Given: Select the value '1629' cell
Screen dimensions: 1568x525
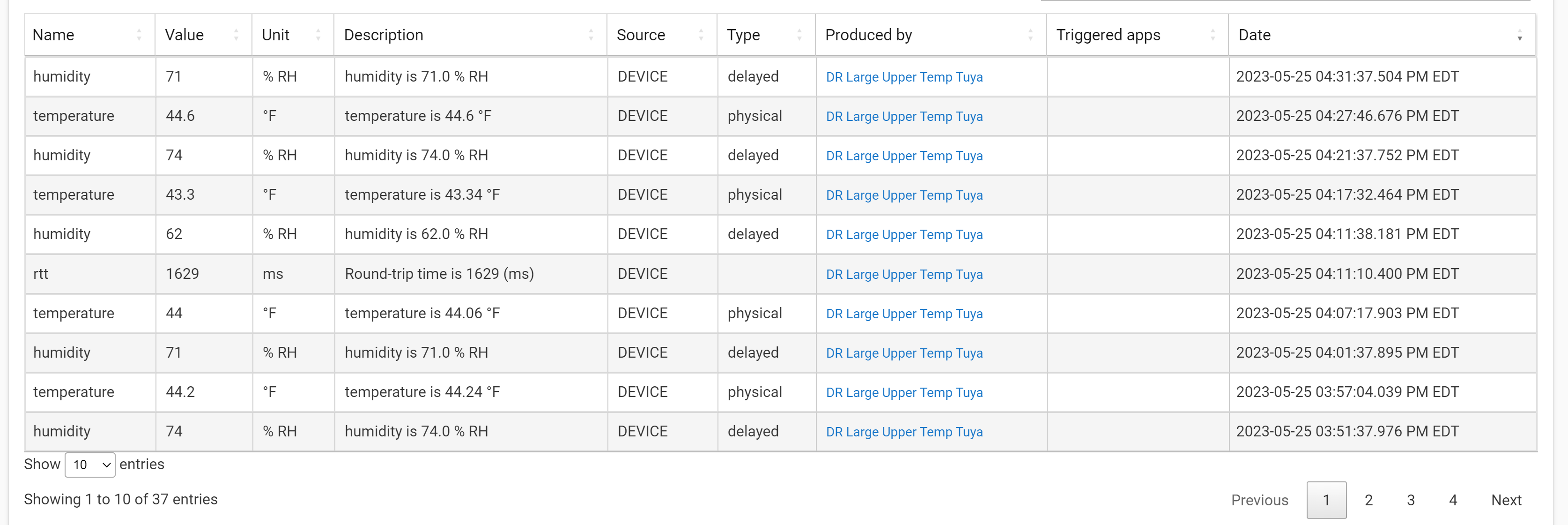Looking at the screenshot, I should [204, 274].
